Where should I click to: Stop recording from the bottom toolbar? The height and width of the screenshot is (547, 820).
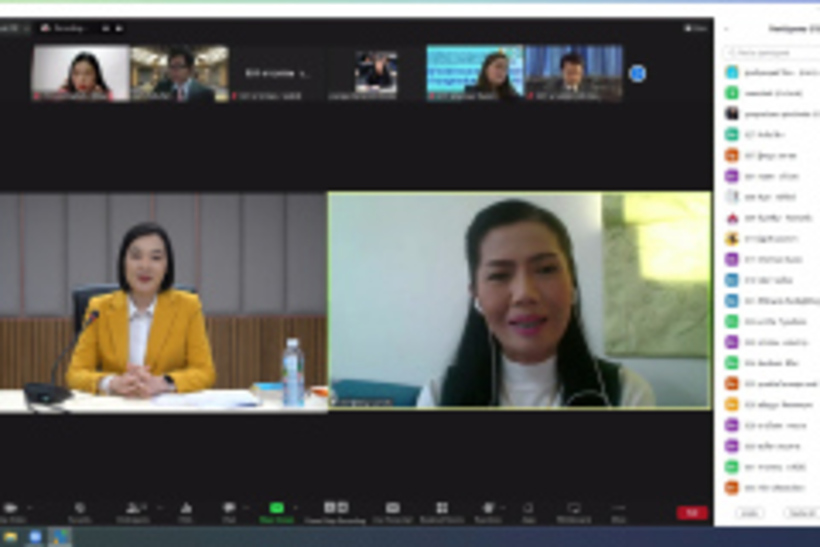(x=343, y=507)
